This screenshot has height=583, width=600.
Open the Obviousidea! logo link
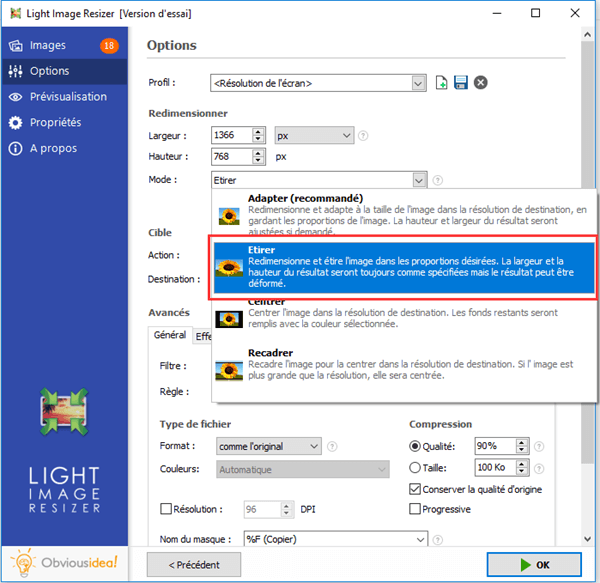click(64, 563)
